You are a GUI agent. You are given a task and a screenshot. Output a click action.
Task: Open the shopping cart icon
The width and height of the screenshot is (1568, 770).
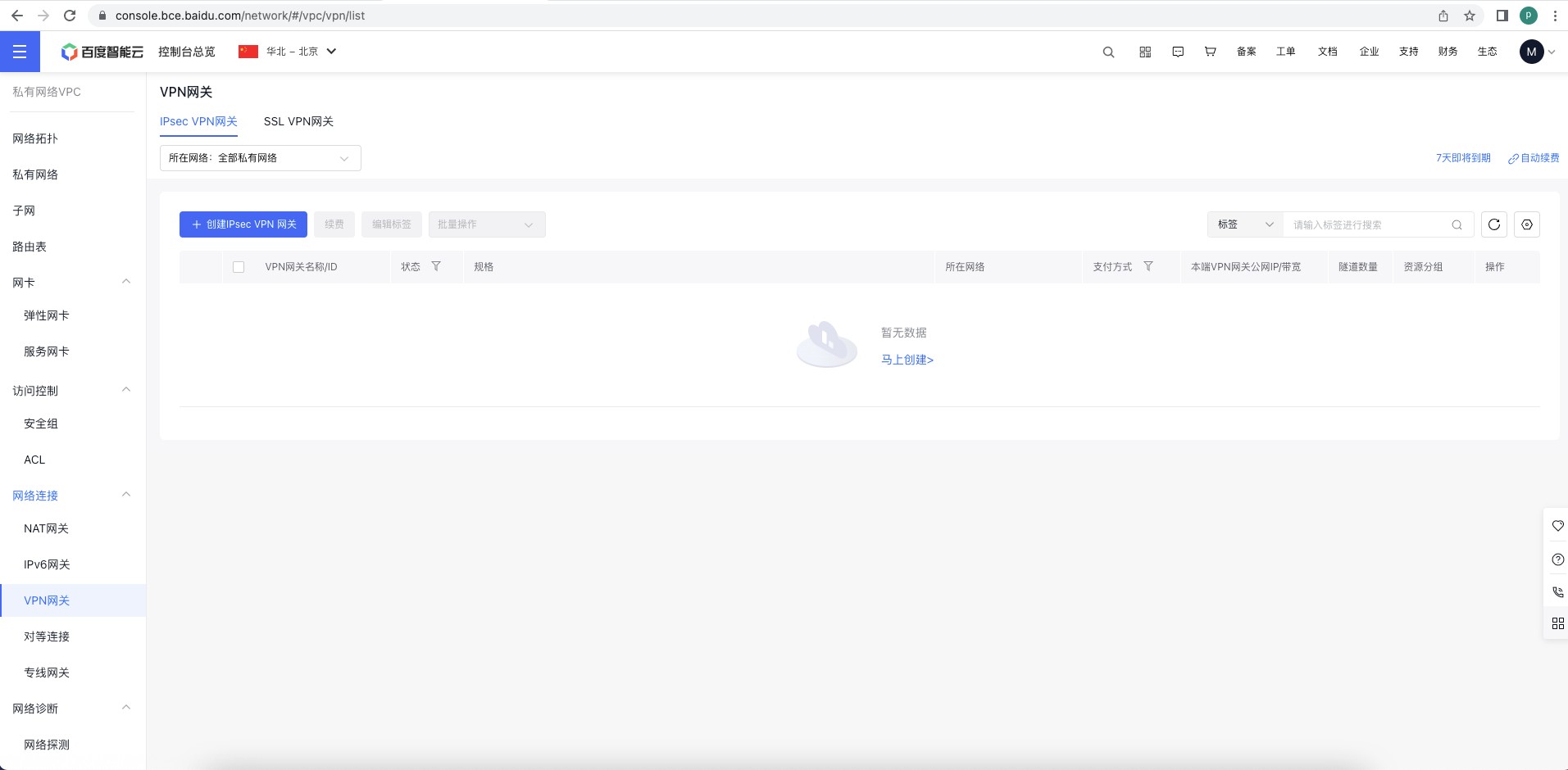pos(1210,52)
